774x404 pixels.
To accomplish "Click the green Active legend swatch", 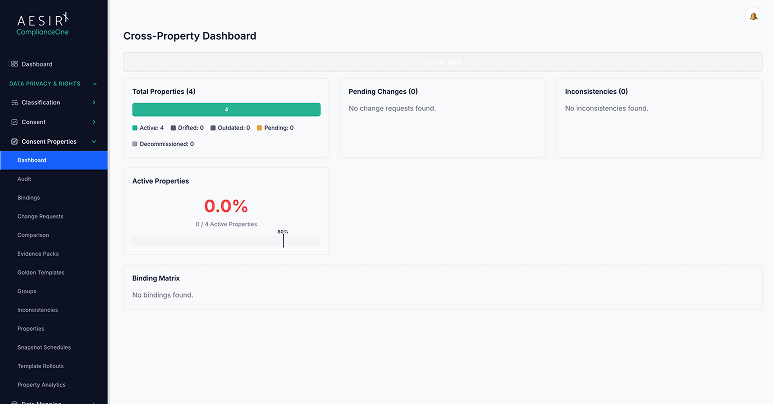I will tap(135, 128).
